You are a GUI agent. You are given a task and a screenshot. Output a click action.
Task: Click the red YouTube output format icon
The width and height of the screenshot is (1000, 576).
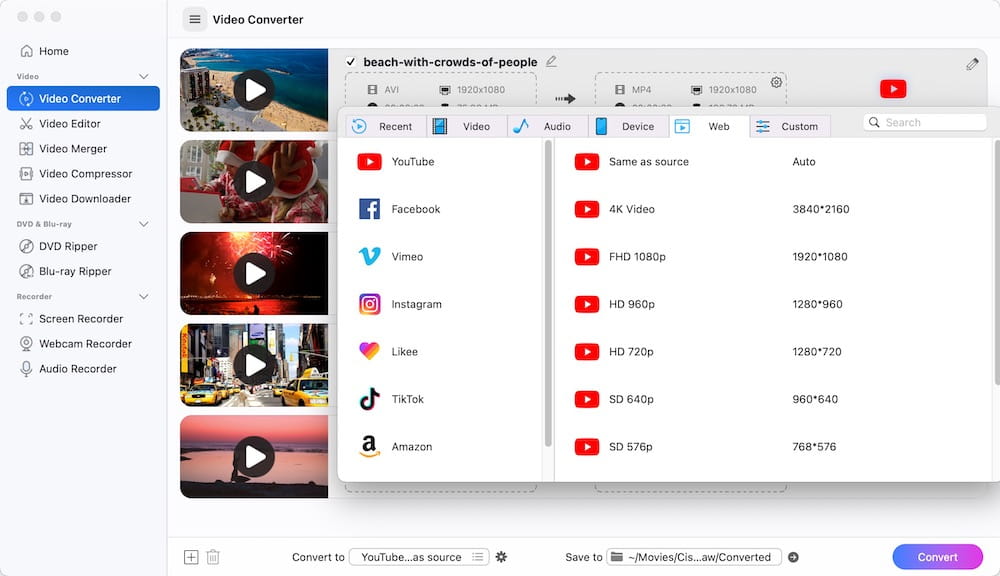pos(893,89)
